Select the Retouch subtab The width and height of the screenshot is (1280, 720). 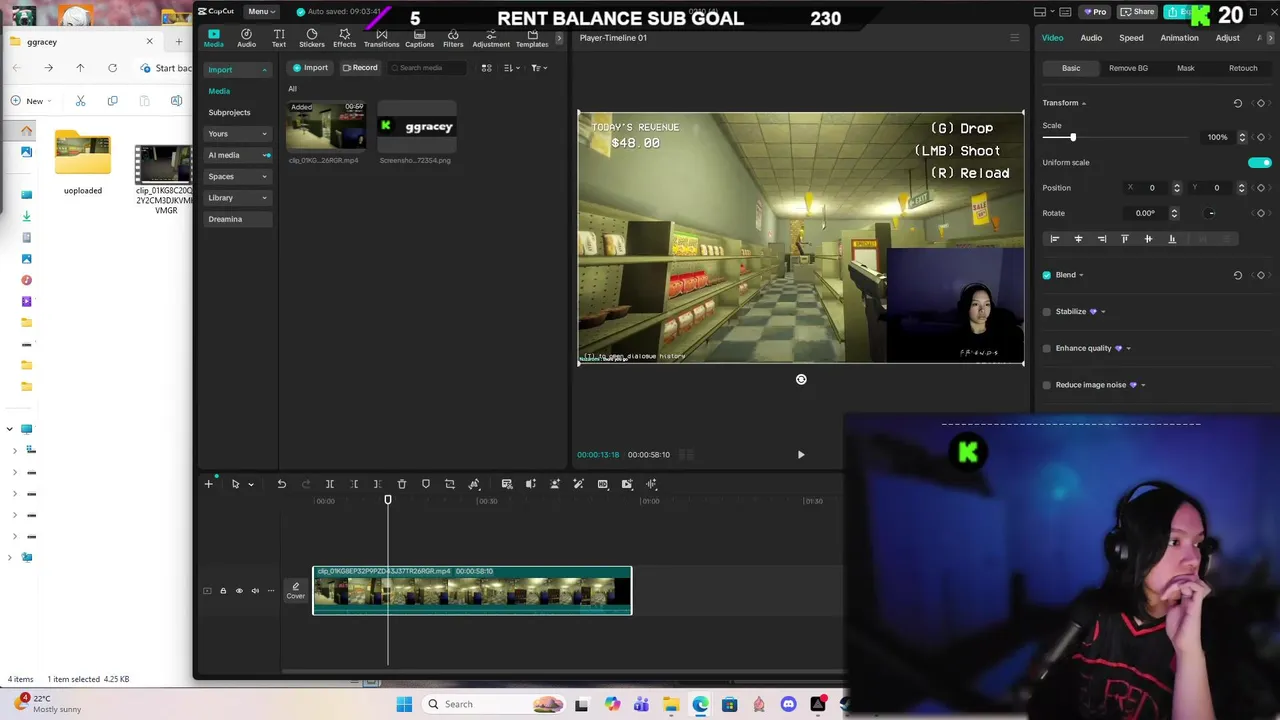point(1243,68)
